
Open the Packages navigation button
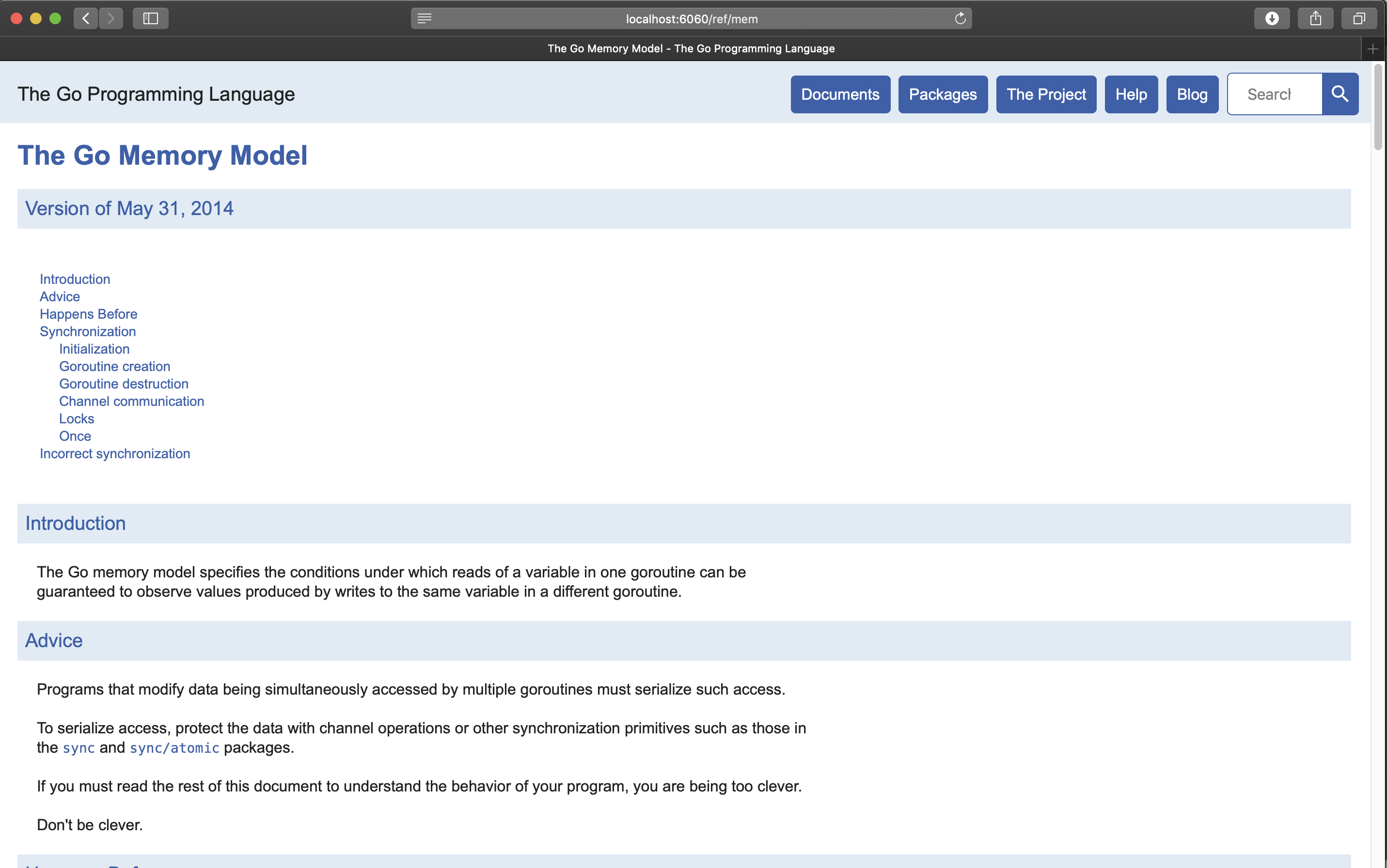[943, 94]
